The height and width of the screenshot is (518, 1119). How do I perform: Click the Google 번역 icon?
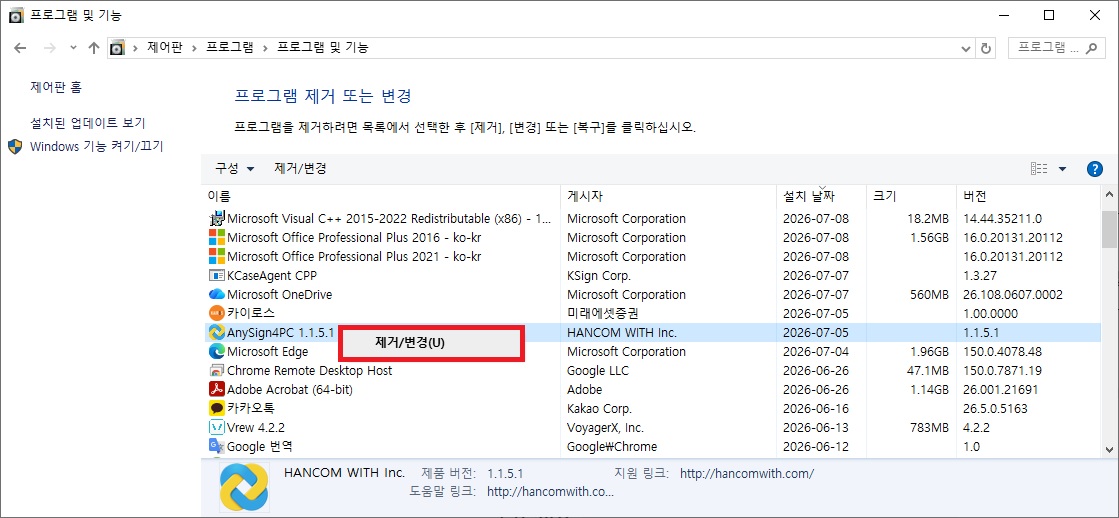tap(216, 447)
